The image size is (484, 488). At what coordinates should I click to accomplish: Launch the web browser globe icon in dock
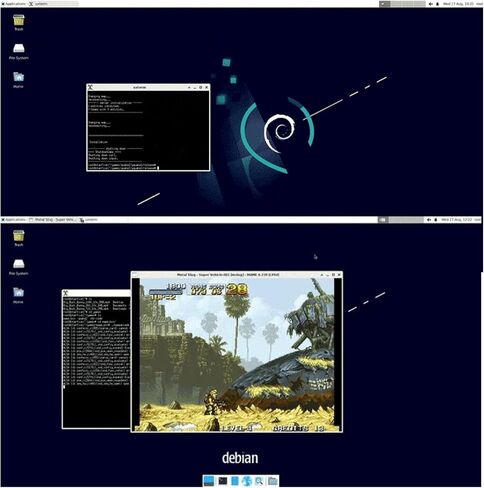coord(247,481)
